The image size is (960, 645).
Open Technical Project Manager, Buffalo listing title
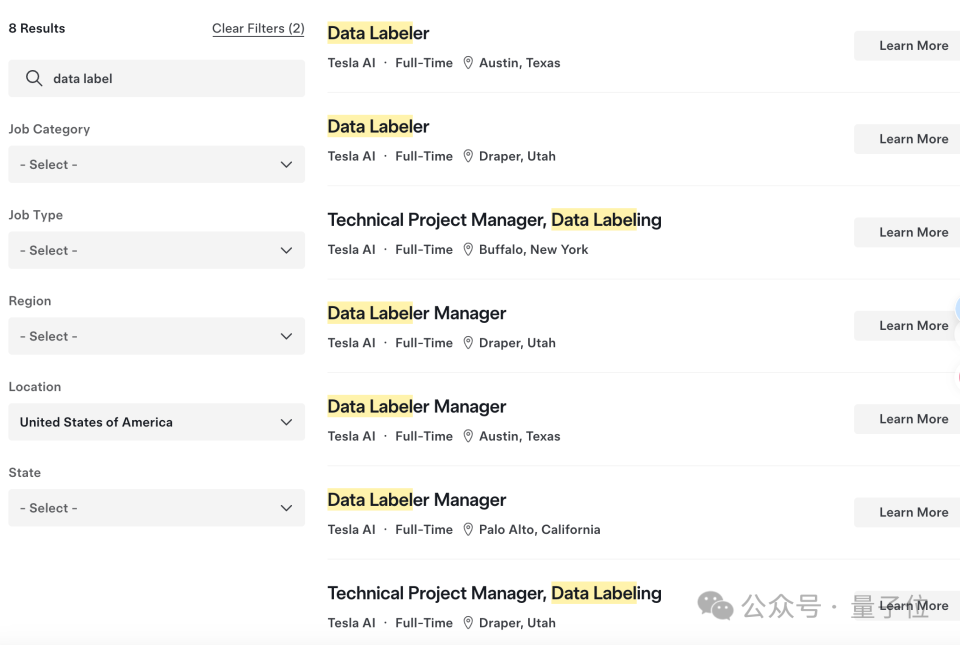click(x=494, y=220)
